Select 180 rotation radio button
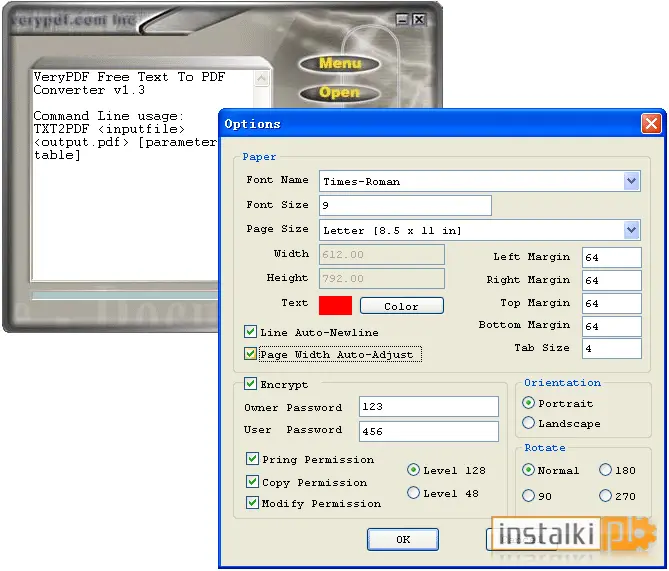Screen dimensions: 669x571 pos(605,470)
